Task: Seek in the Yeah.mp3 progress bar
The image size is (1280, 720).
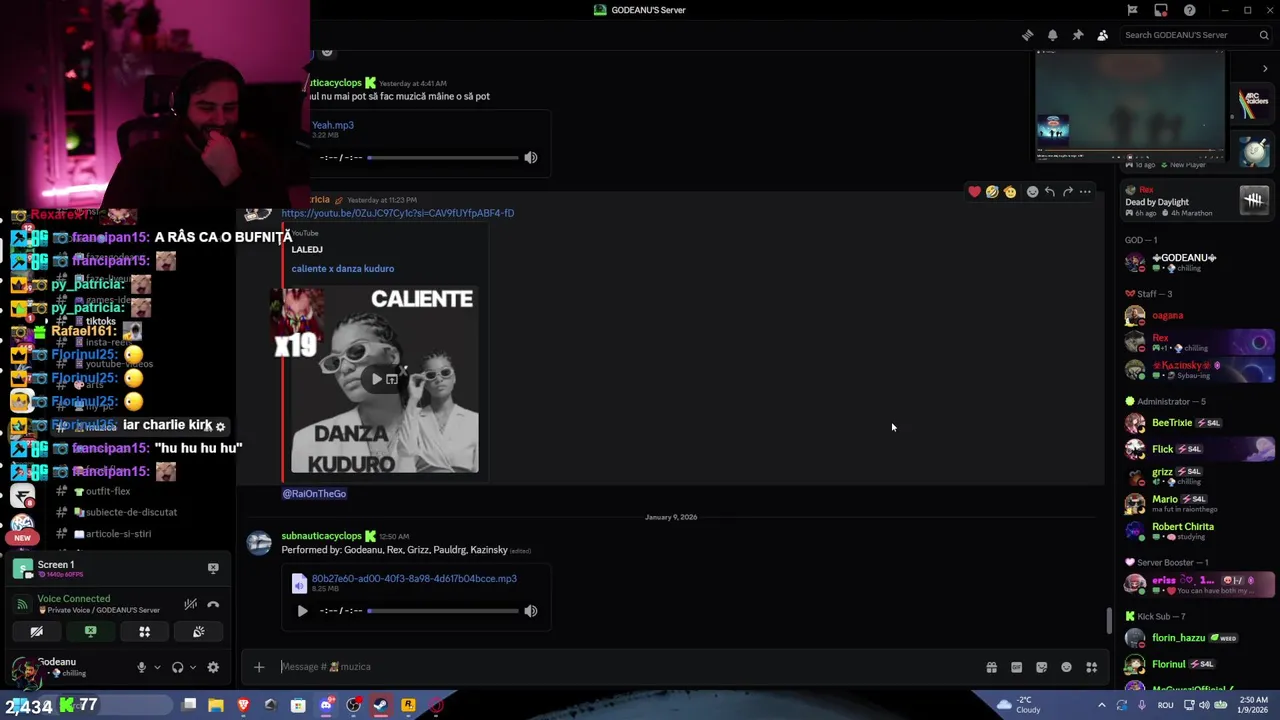Action: point(443,157)
